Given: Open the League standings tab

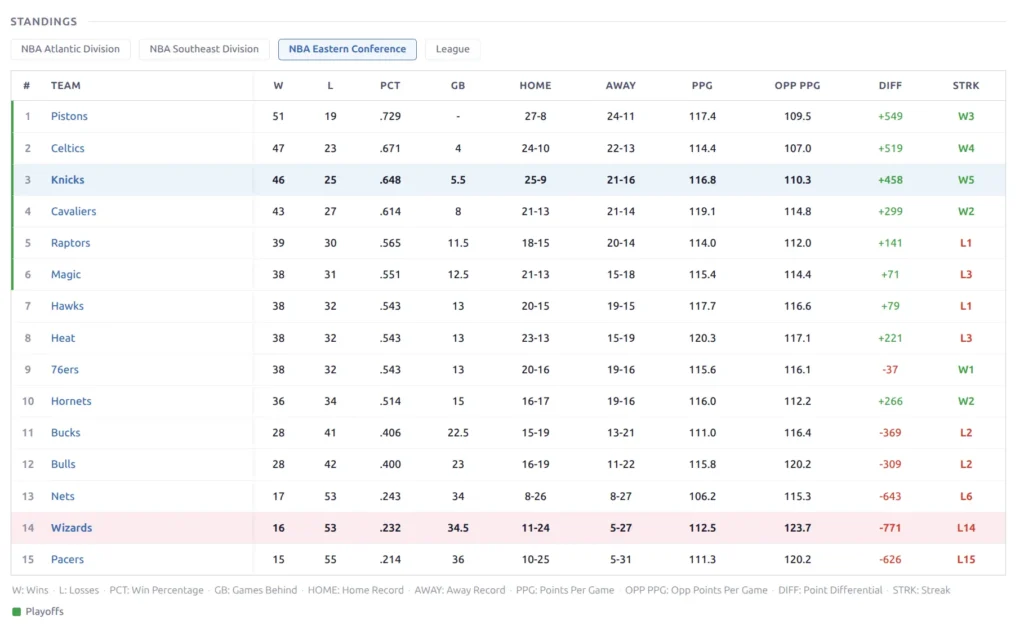Looking at the screenshot, I should click(x=453, y=49).
